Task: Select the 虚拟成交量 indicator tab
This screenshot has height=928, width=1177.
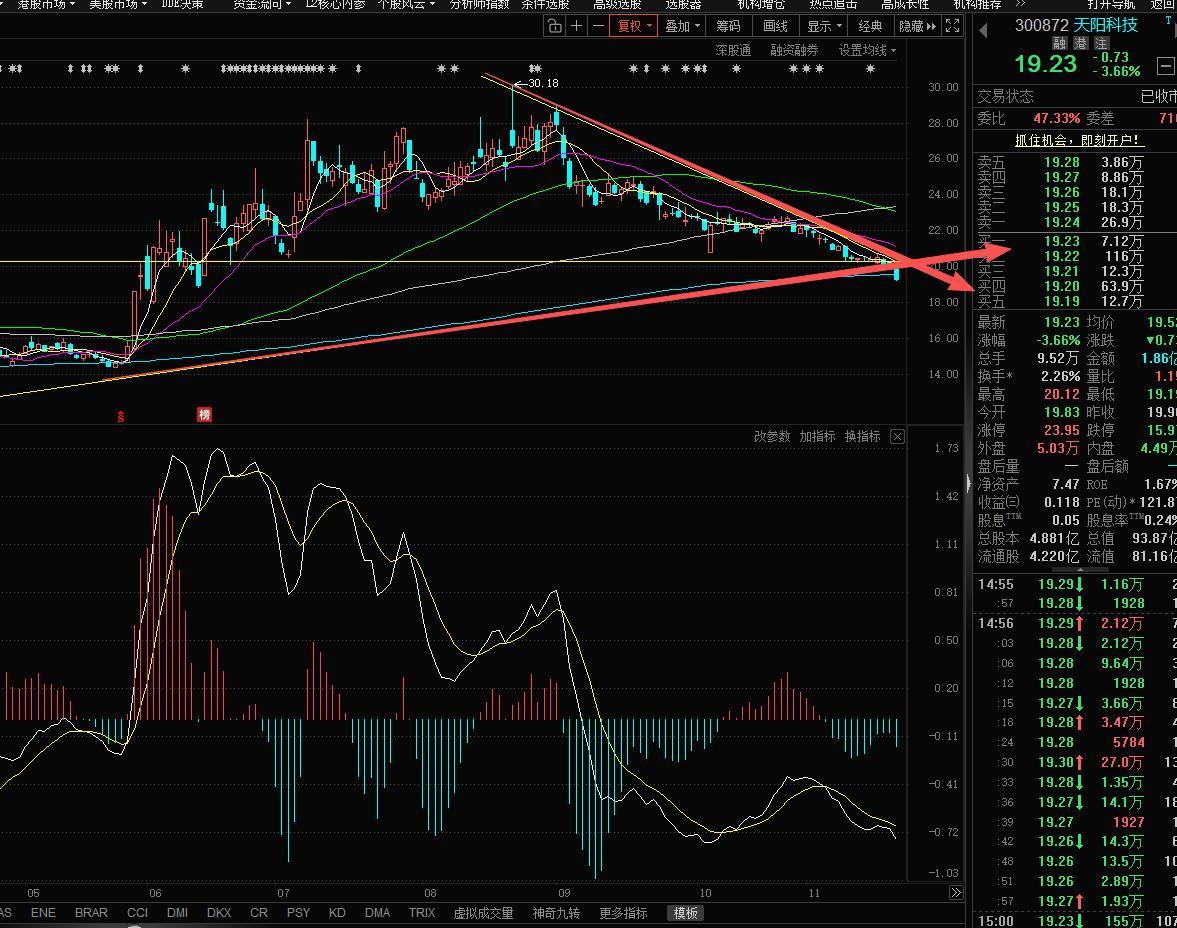Action: (x=483, y=913)
